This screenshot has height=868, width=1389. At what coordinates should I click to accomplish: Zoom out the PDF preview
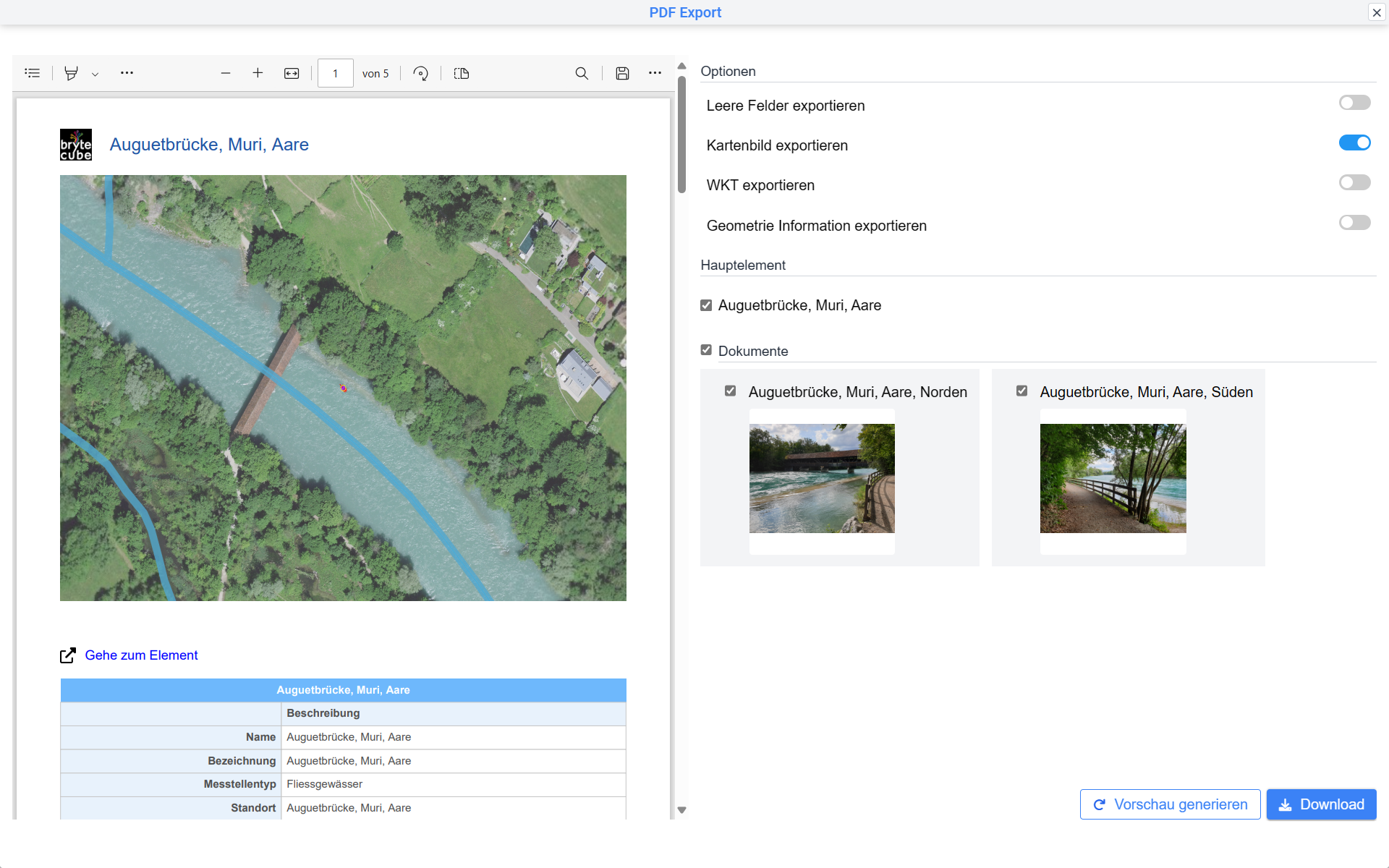click(x=226, y=73)
